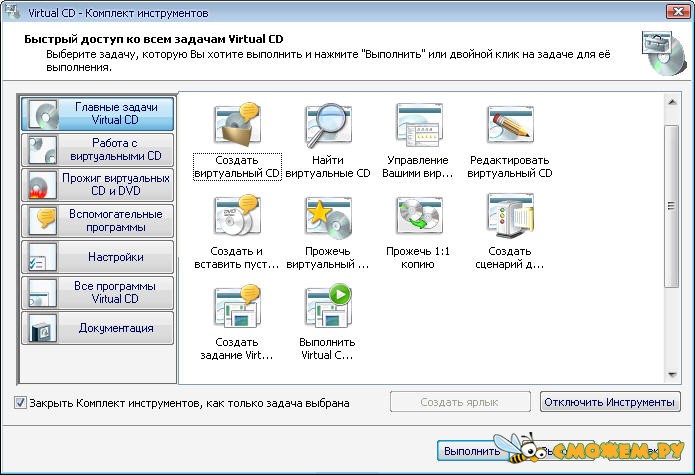
Task: Open Прожиг виртуальных CD и DVD category
Action: coord(98,185)
